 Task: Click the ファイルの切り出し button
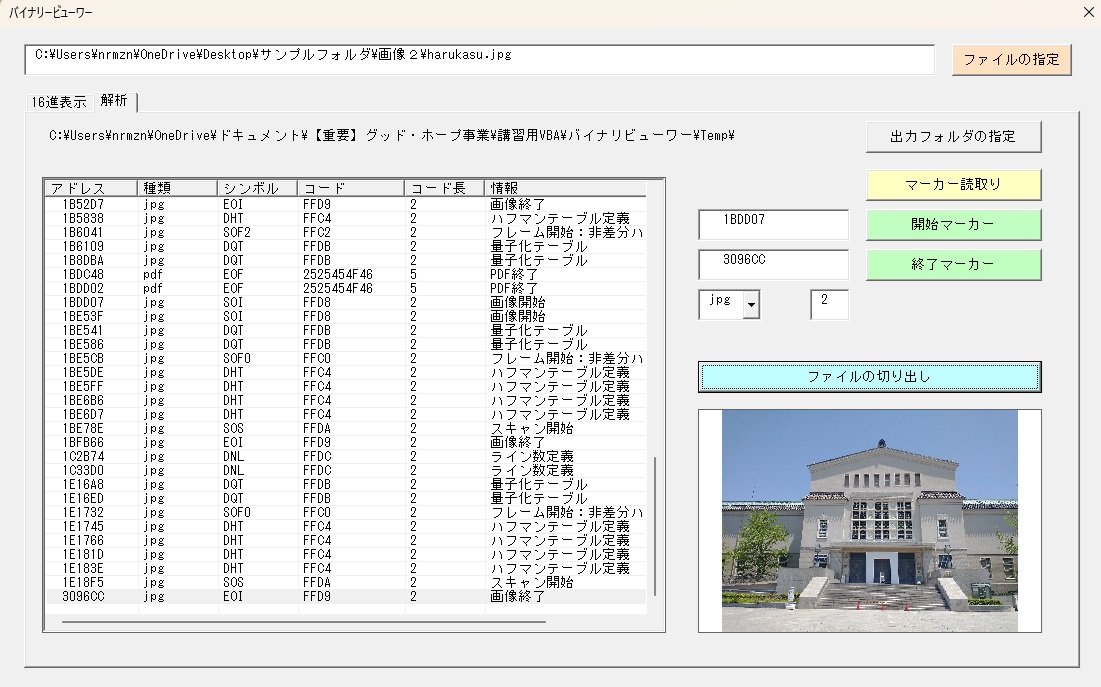869,377
